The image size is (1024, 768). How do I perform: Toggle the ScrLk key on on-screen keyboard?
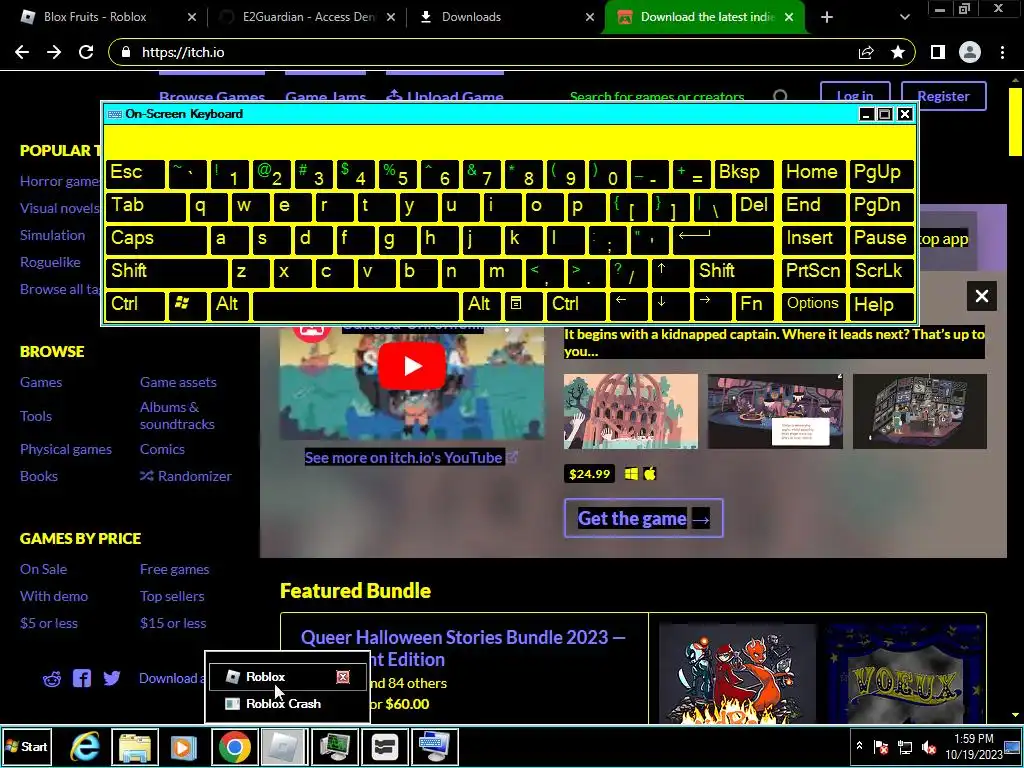tap(881, 272)
